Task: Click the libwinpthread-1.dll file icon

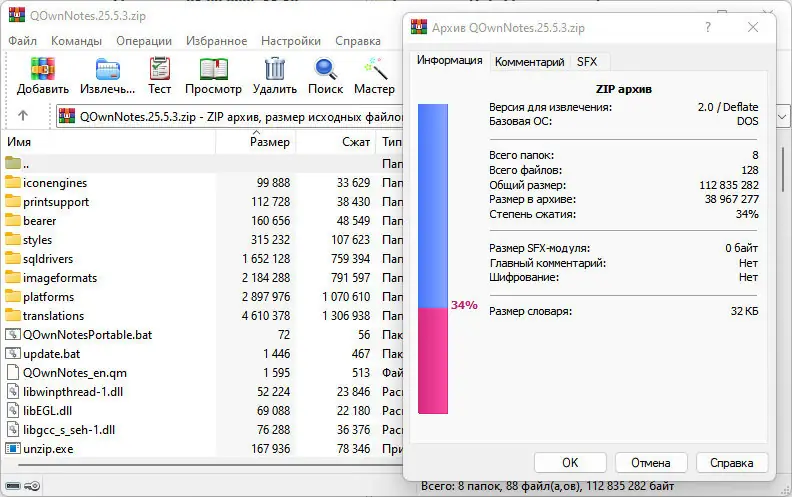Action: [13, 391]
